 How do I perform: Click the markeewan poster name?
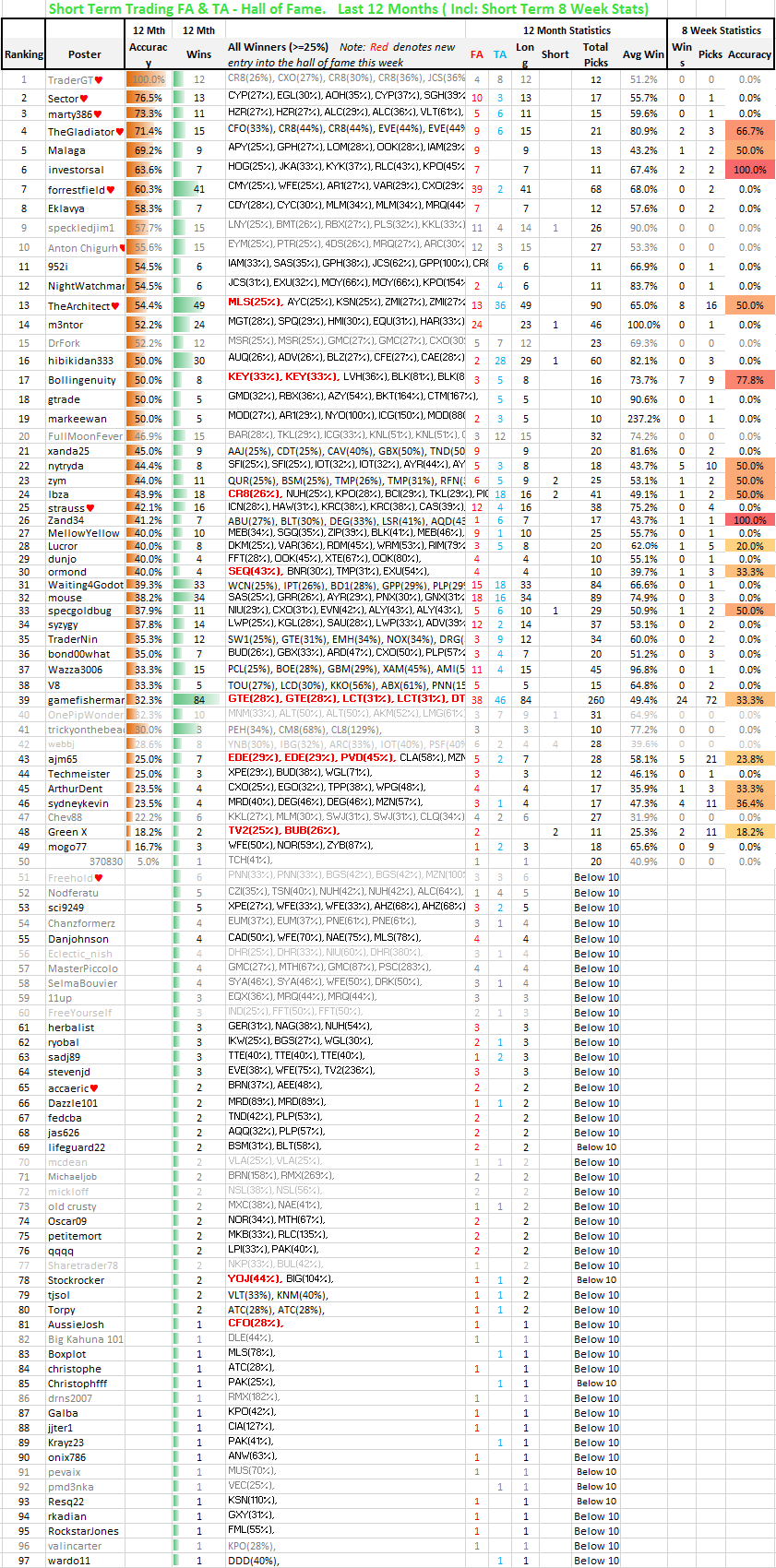click(78, 419)
